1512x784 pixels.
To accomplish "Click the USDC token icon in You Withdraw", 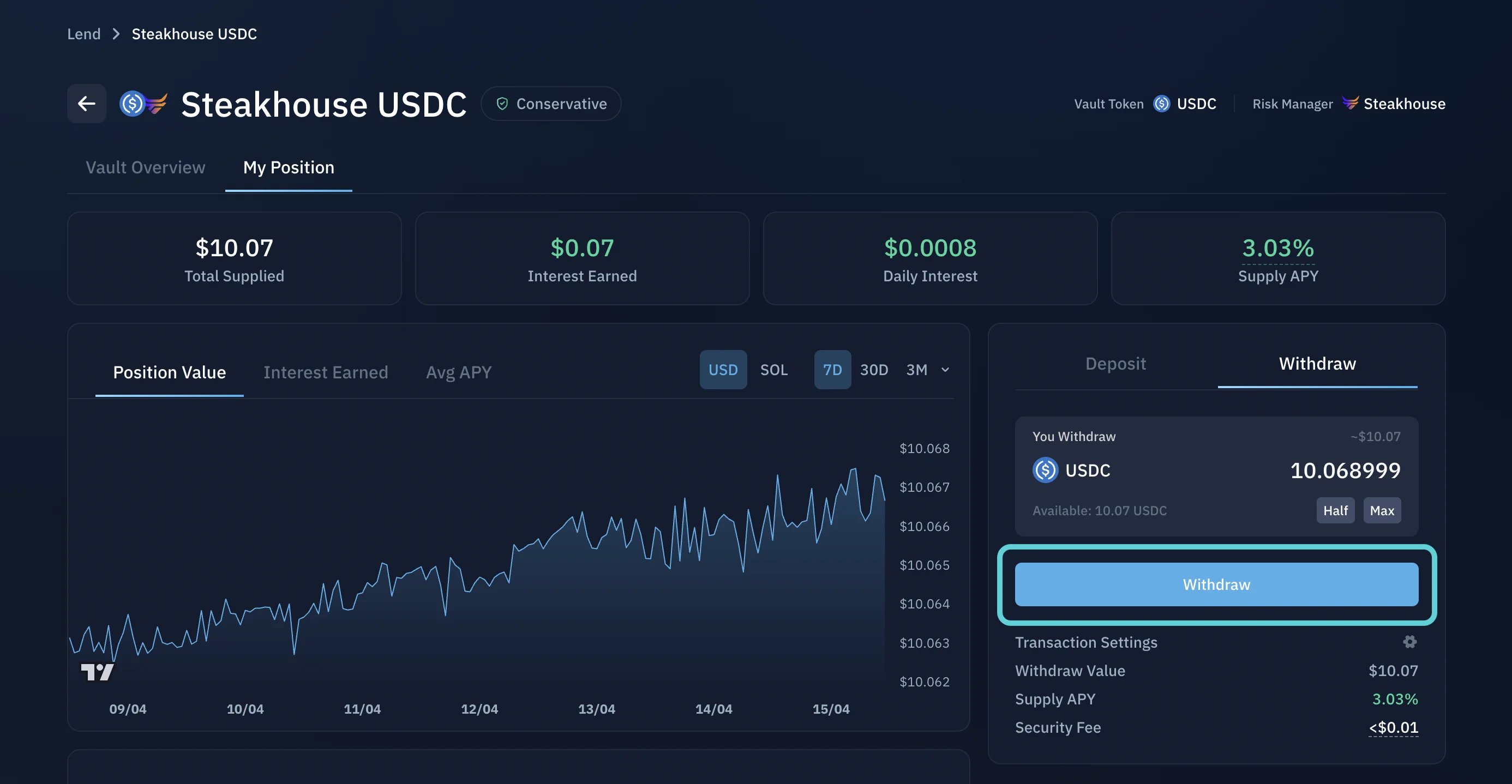I will point(1045,470).
